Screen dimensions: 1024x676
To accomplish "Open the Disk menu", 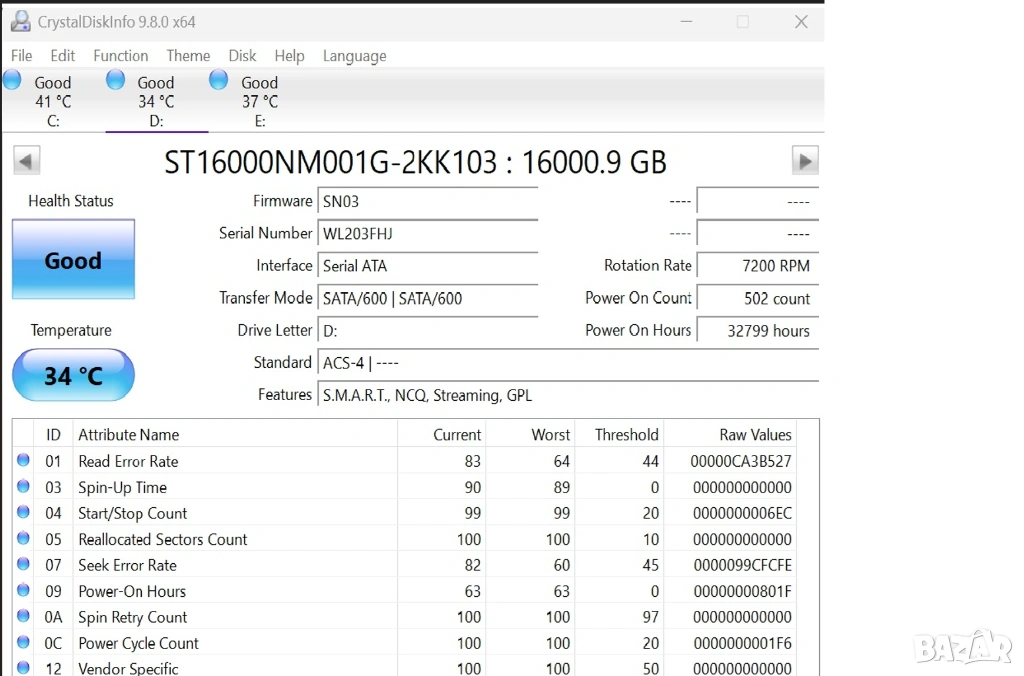I will [242, 56].
